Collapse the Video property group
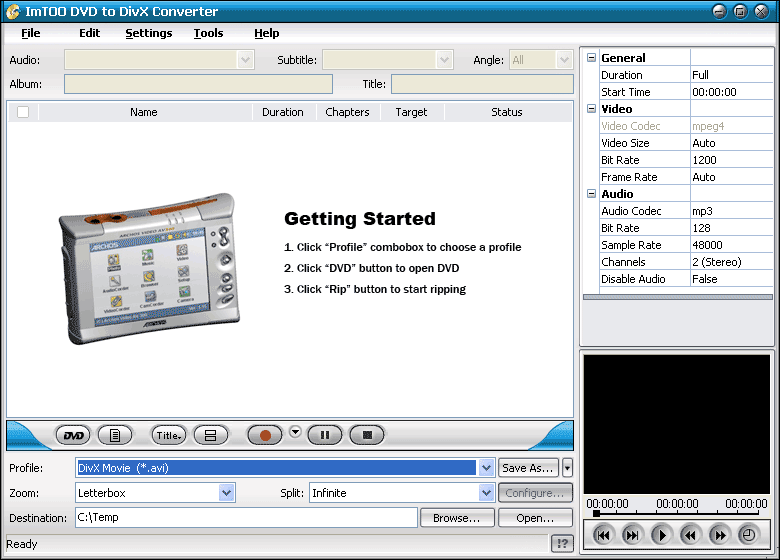 591,108
